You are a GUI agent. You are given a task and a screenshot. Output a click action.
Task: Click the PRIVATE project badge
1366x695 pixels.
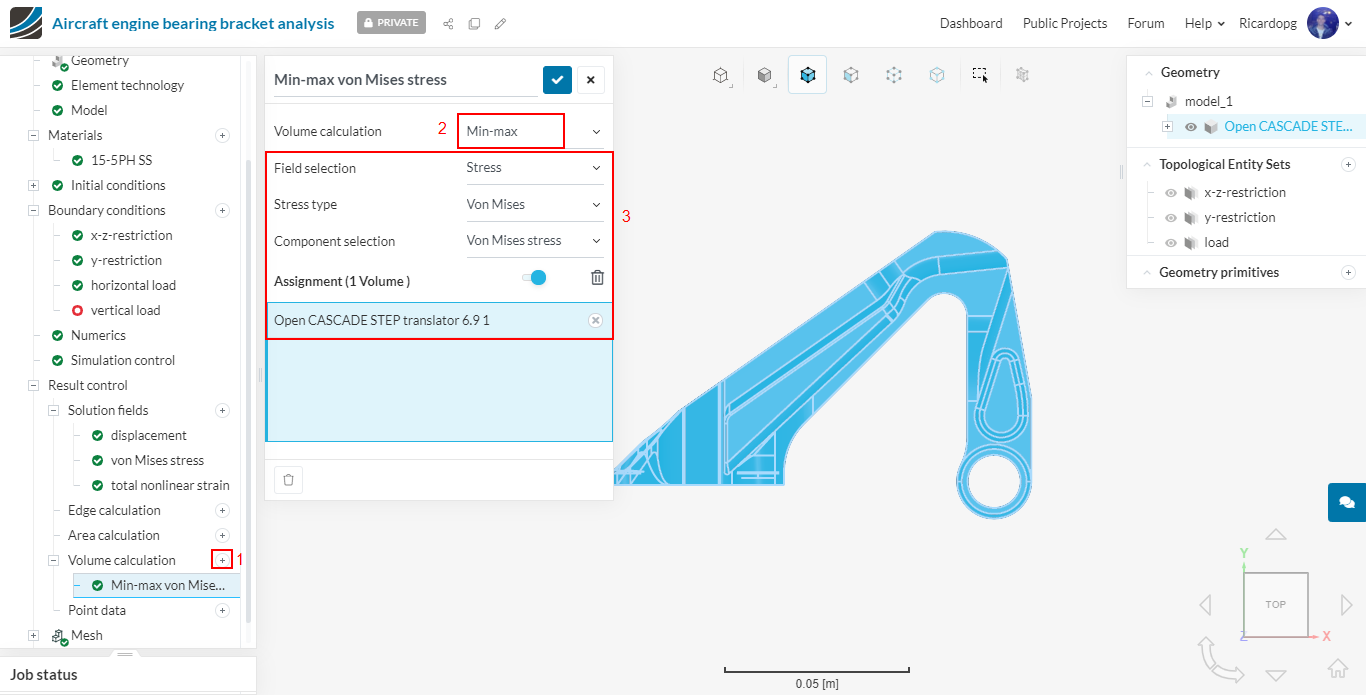pyautogui.click(x=391, y=22)
